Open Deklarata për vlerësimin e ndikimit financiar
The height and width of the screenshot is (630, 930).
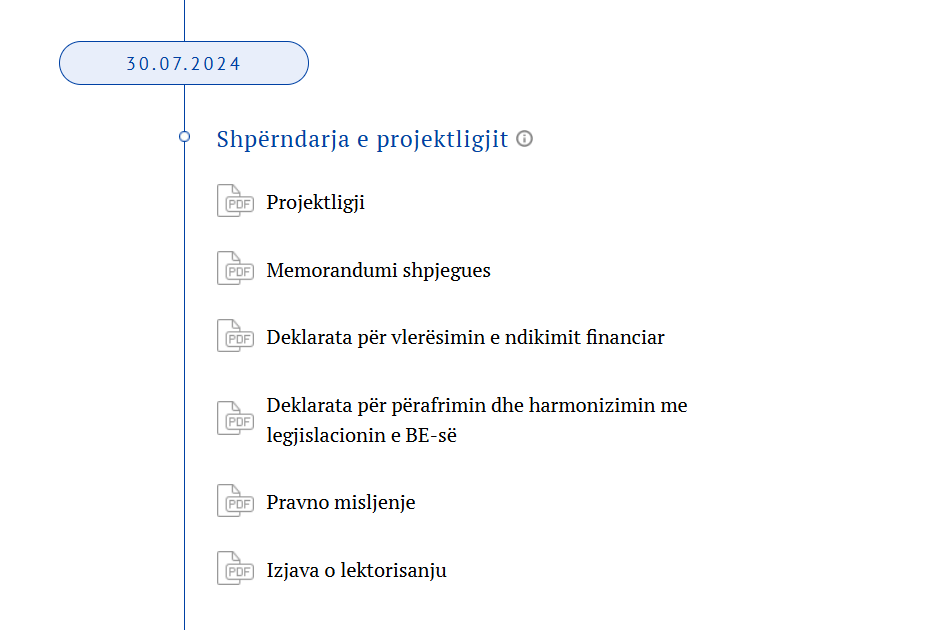pyautogui.click(x=466, y=337)
